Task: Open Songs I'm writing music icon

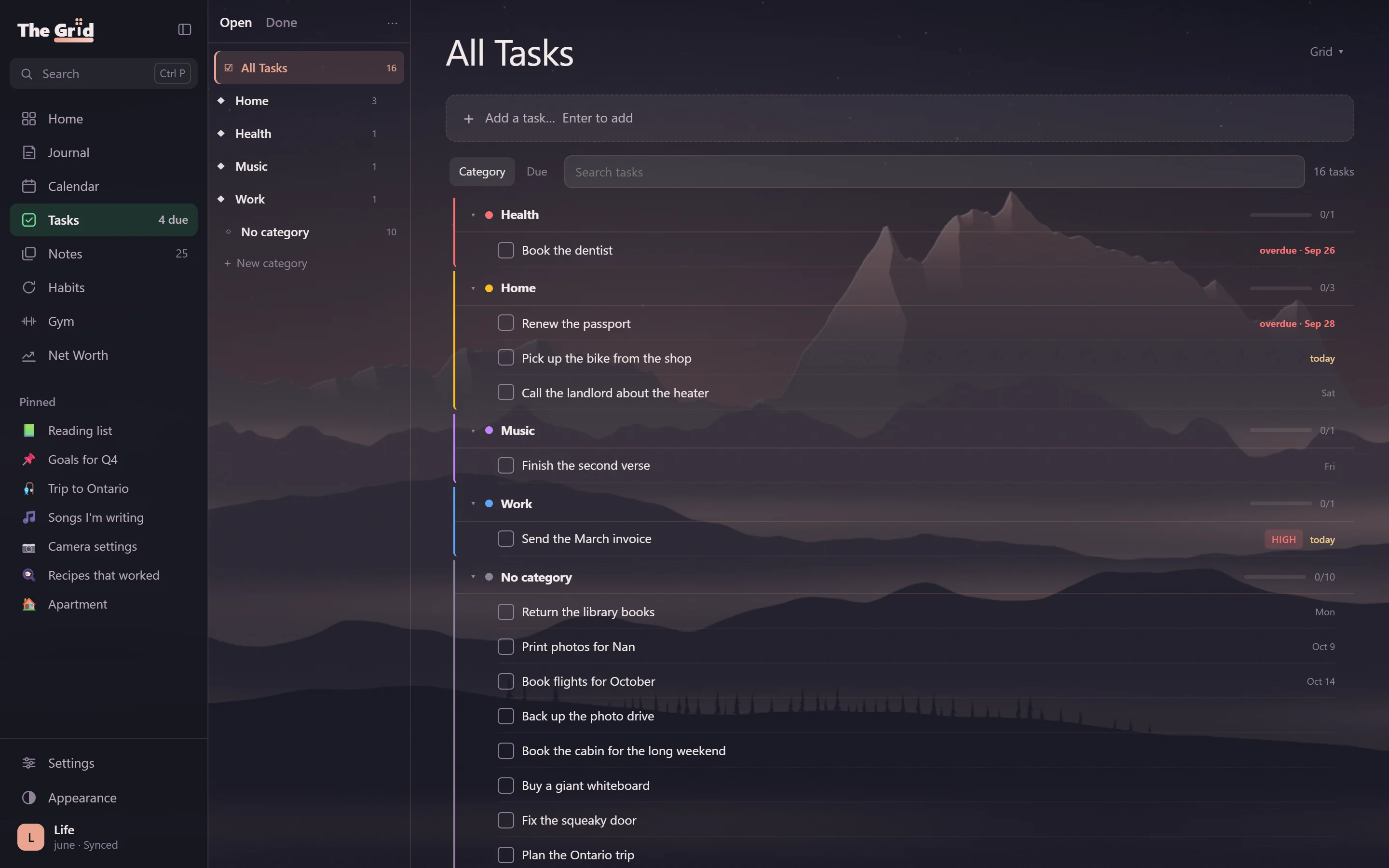Action: coord(29,517)
